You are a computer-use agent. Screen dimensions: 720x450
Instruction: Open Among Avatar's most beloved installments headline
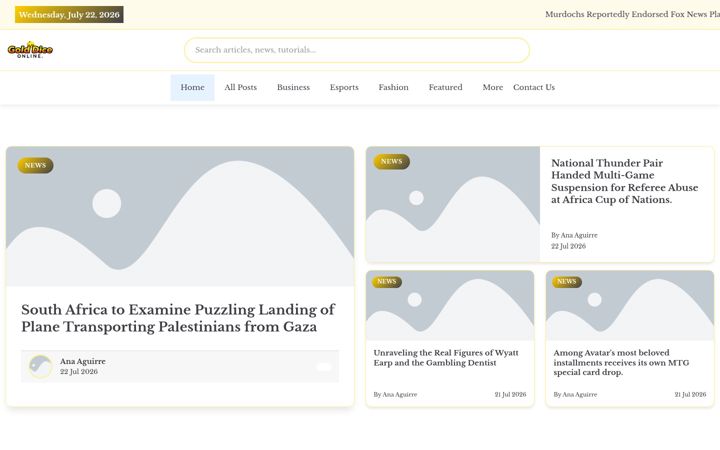tap(621, 362)
